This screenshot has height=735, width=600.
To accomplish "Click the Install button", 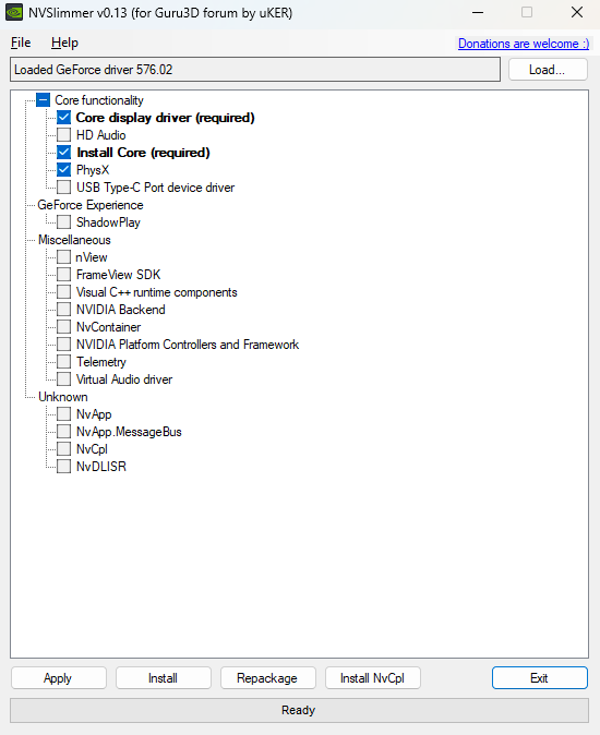I will click(163, 678).
